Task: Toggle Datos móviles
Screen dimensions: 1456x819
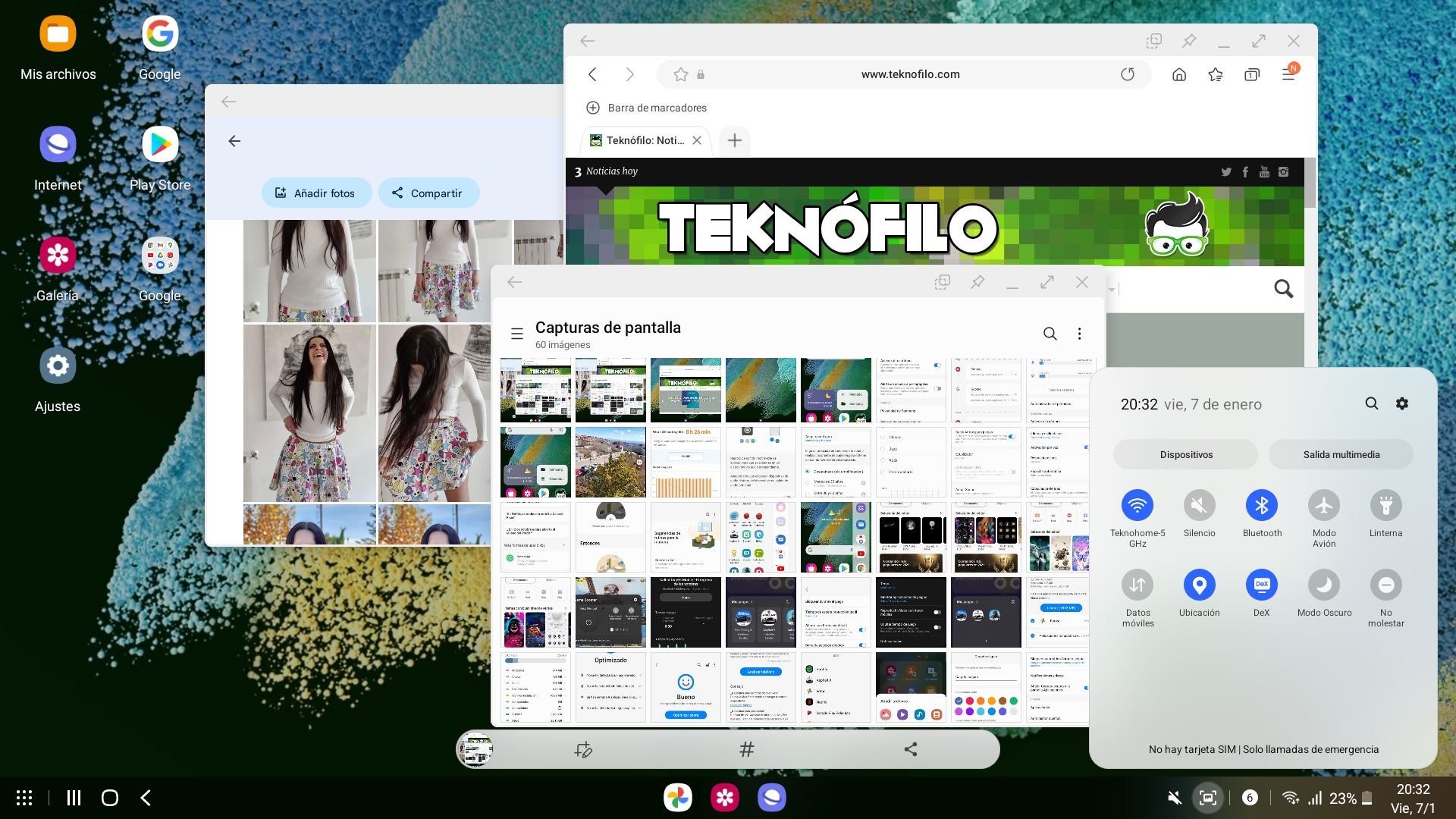Action: pyautogui.click(x=1137, y=585)
